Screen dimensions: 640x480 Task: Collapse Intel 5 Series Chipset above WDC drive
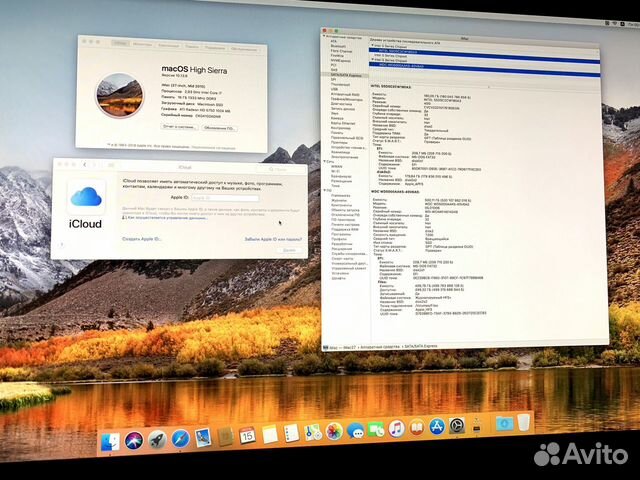point(372,59)
